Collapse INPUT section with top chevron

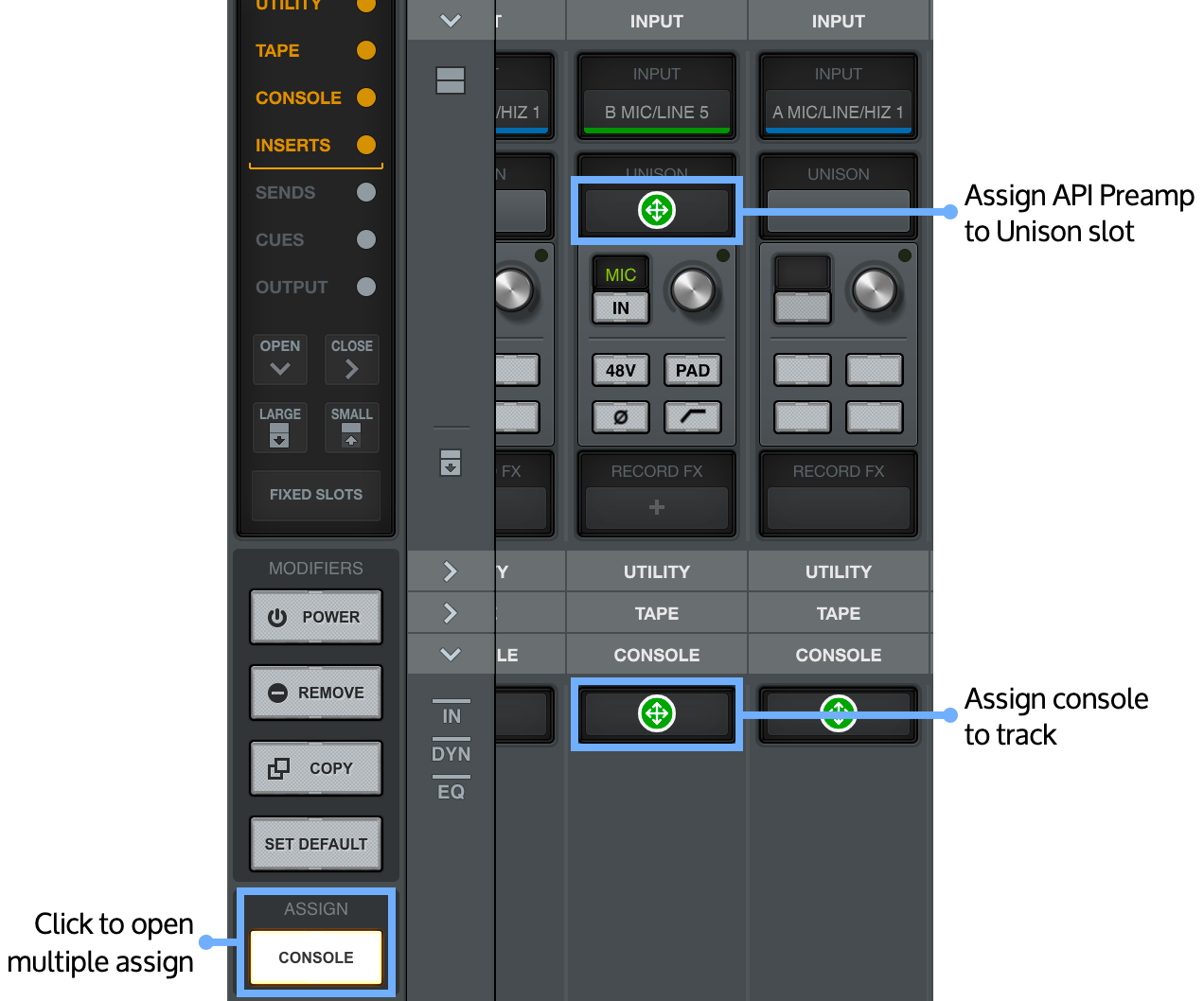coord(451,21)
